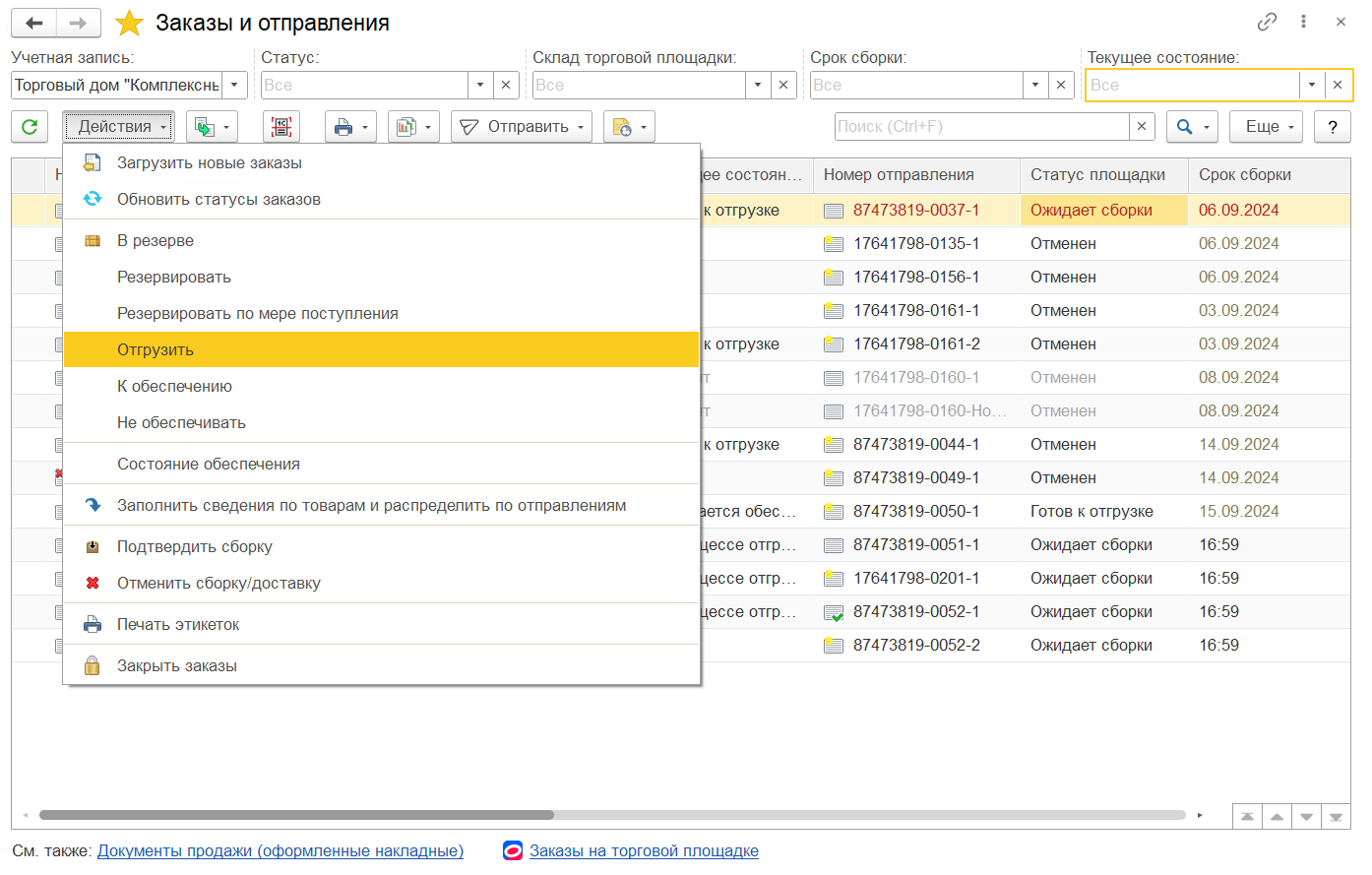Select Отгрузить in the actions menu
The image size is (1372, 875).
[156, 350]
